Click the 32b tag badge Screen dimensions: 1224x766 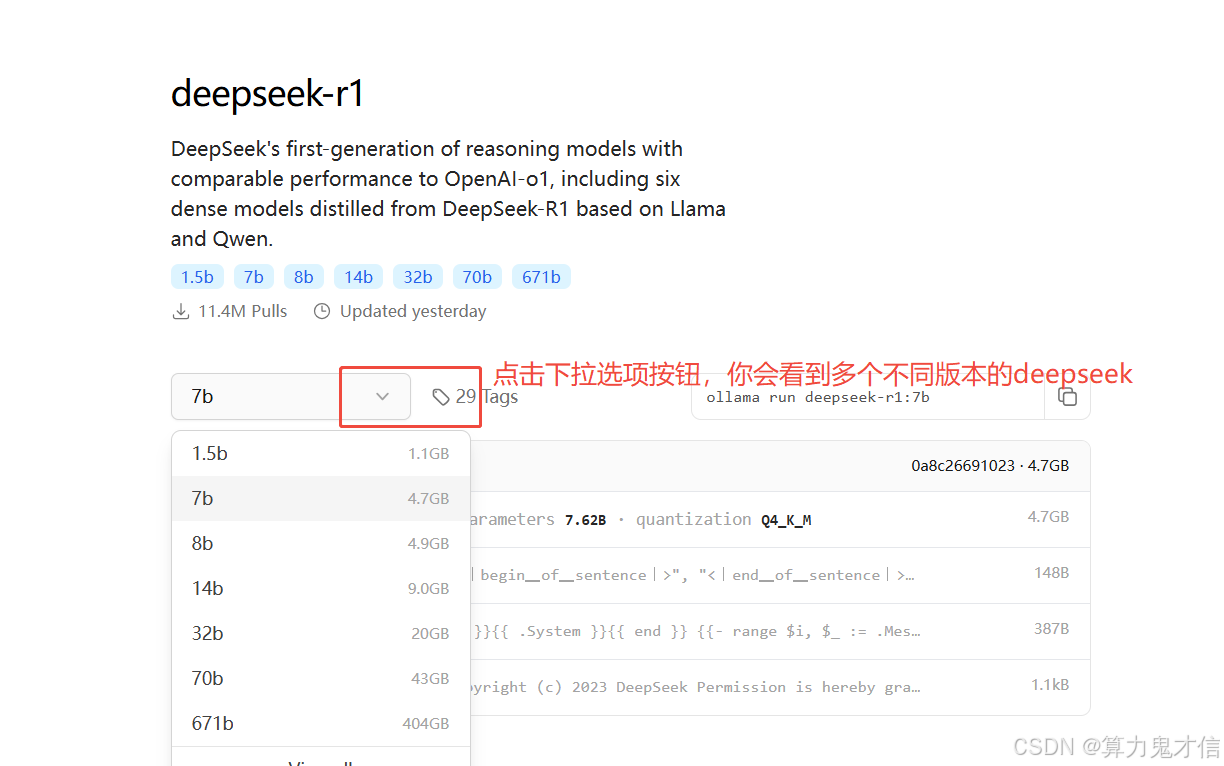(417, 277)
